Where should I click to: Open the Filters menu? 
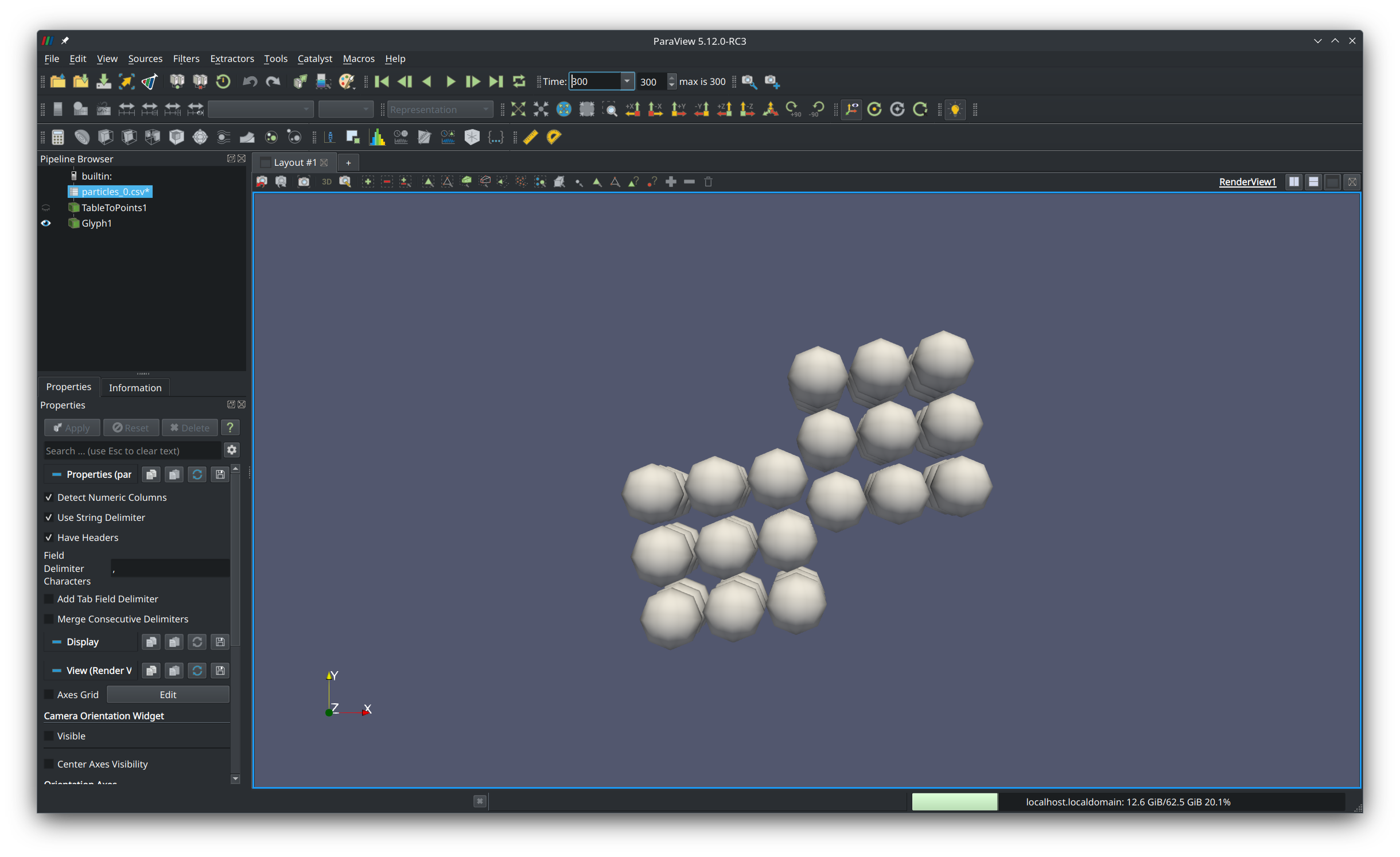186,59
